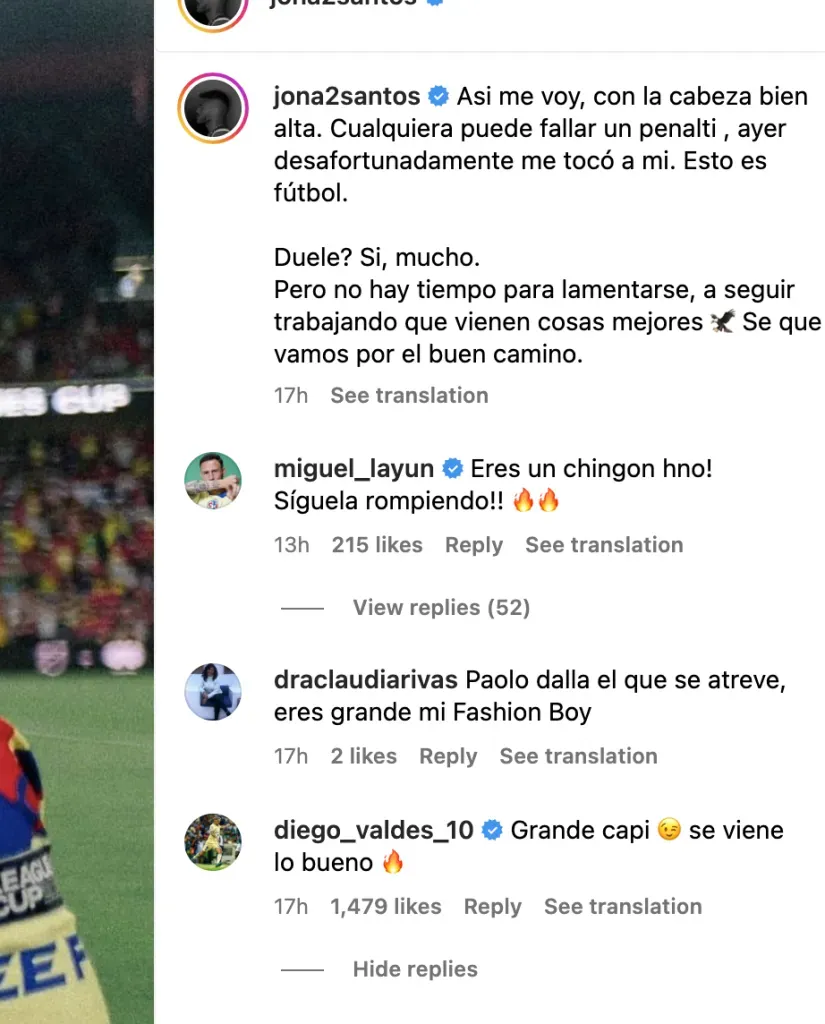View the 215 likes on miguel_layun comment
The width and height of the screenshot is (825, 1024).
377,545
